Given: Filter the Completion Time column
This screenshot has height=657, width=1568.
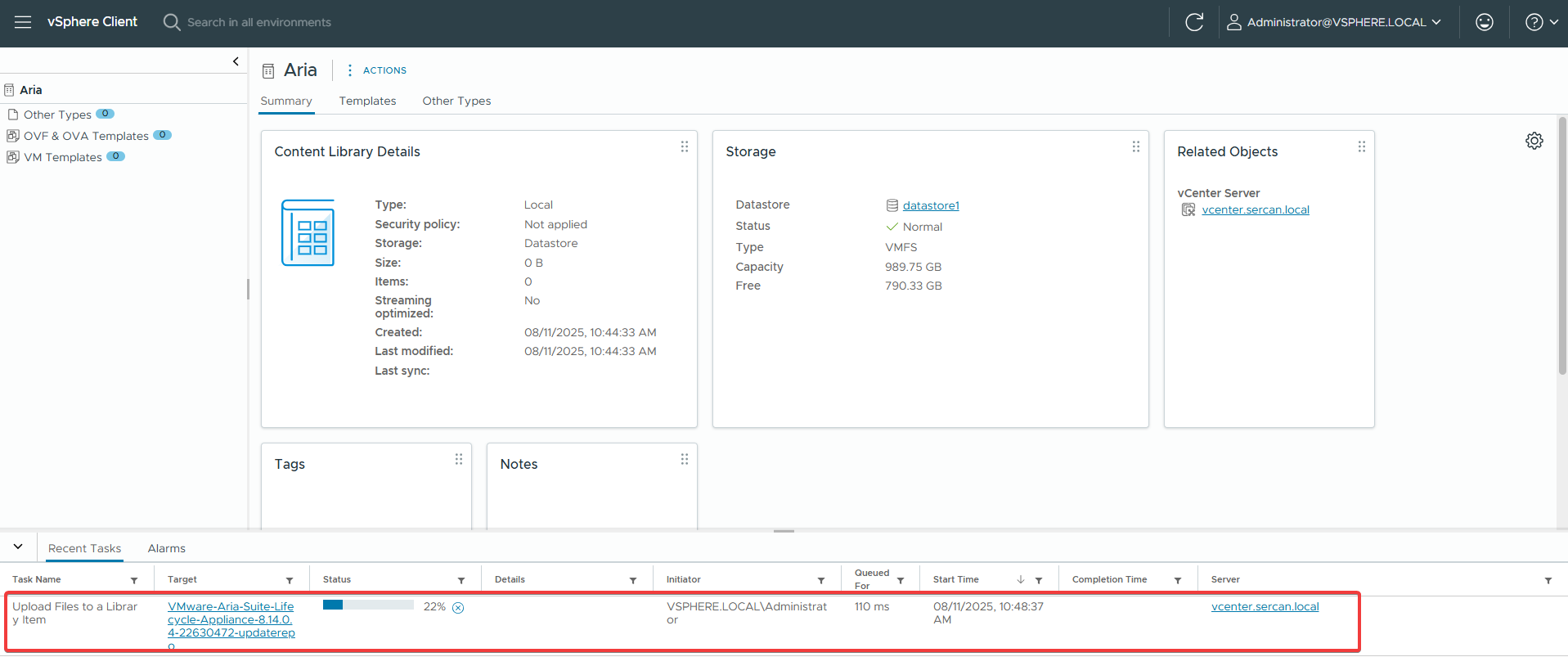Looking at the screenshot, I should (1178, 580).
